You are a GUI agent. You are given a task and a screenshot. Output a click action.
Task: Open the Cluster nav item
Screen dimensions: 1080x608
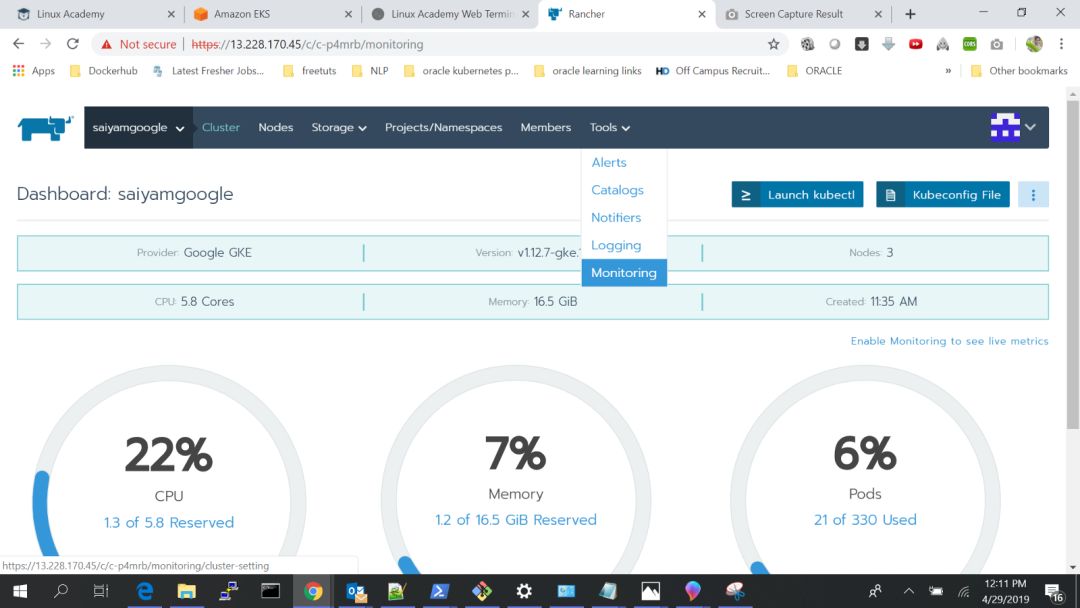tap(220, 127)
